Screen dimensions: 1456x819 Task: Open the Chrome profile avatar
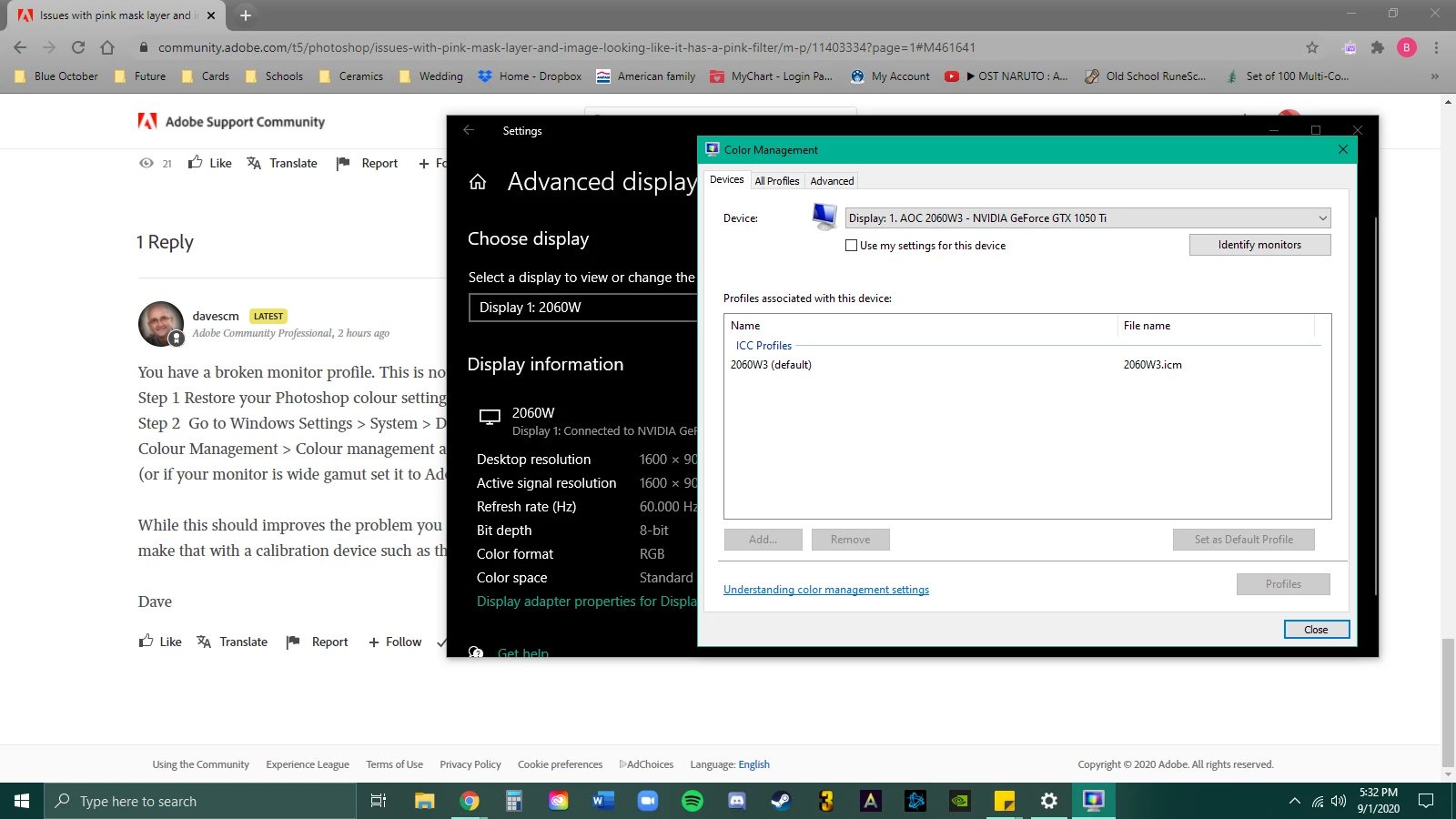tap(1407, 47)
